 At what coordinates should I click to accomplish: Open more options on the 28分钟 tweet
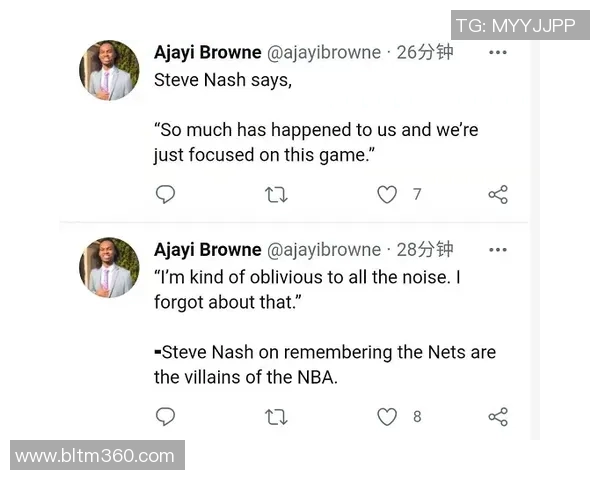[498, 250]
